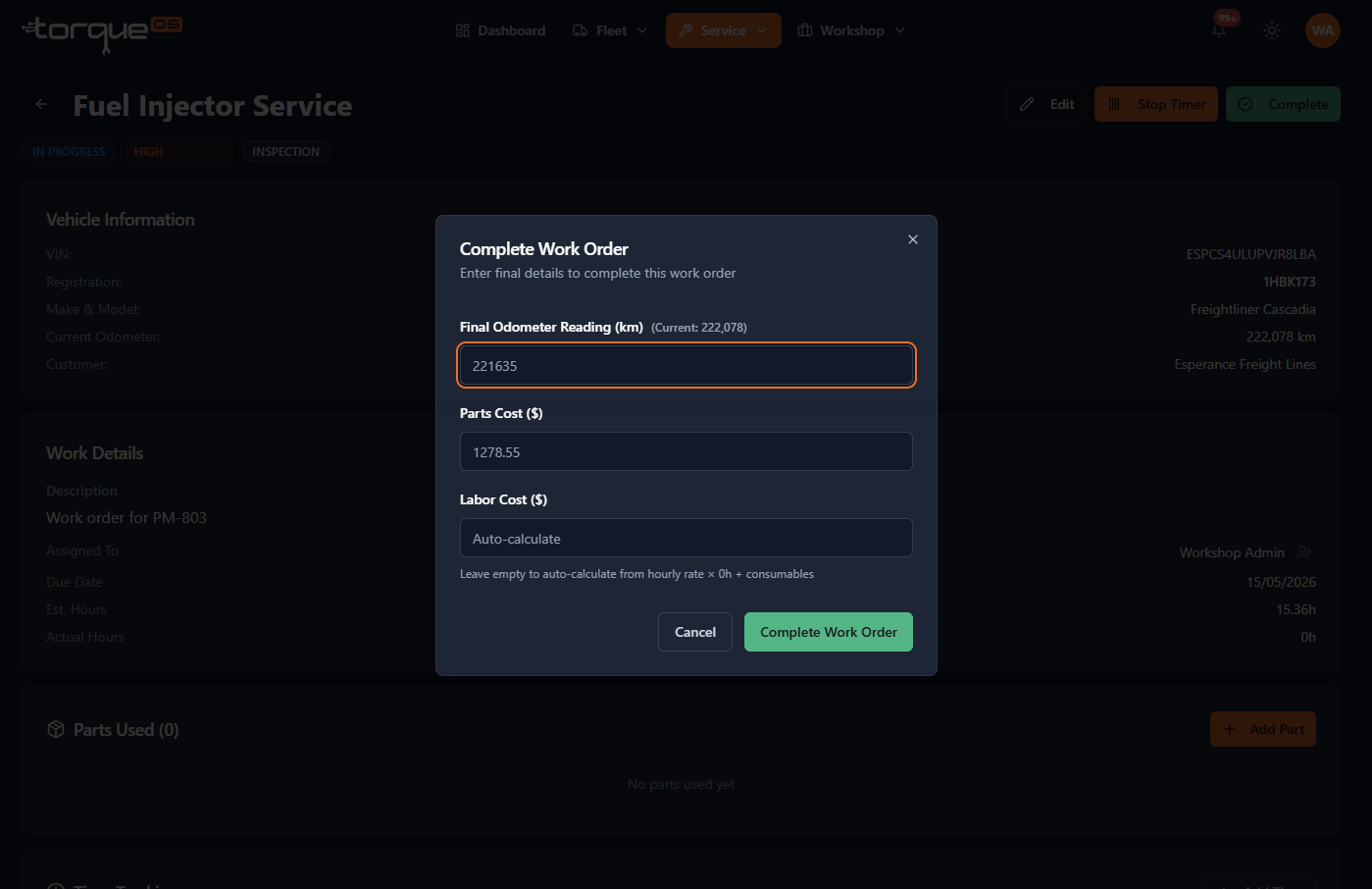Edit the Fuel Injector Service order
1372x889 pixels.
pyautogui.click(x=1046, y=104)
